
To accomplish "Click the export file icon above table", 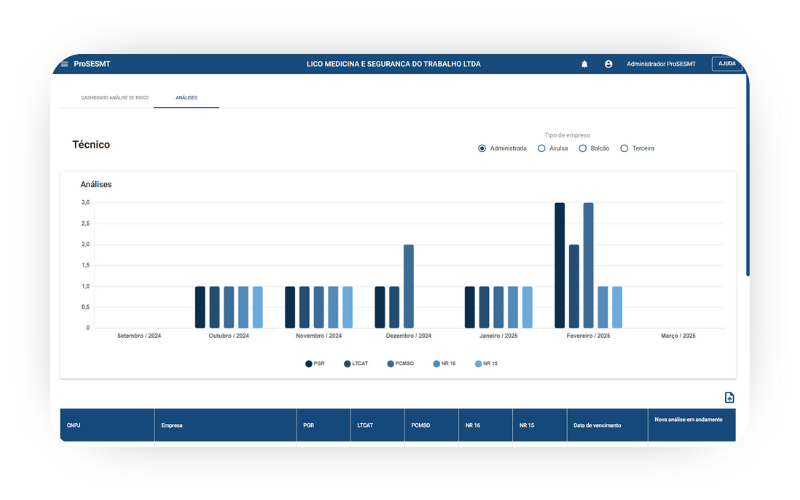I will (x=729, y=397).
